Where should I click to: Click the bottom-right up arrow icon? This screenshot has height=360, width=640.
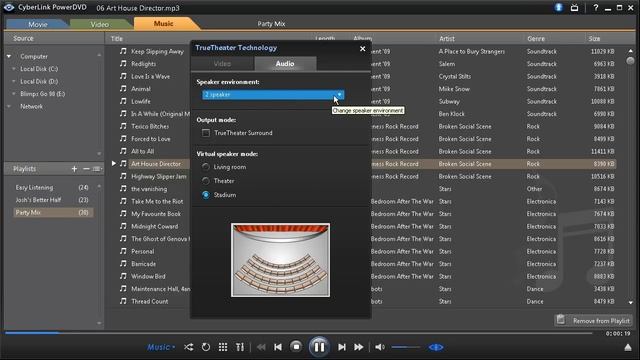pyautogui.click(x=628, y=348)
